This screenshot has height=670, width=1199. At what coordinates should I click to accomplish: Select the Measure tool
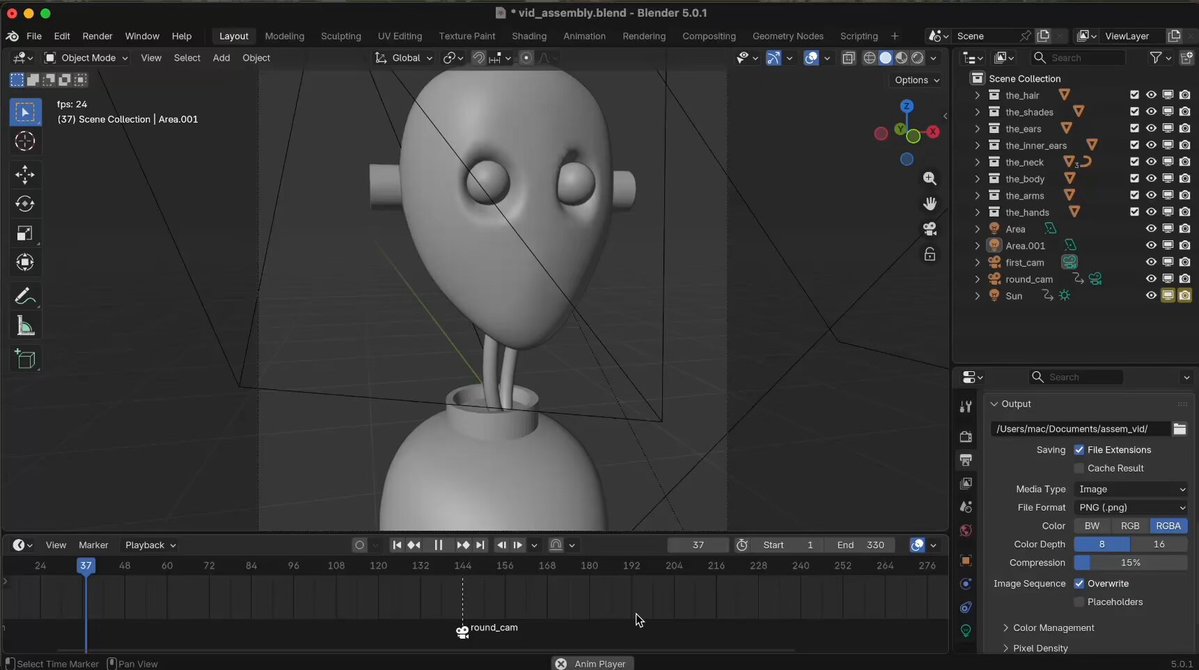(24, 327)
